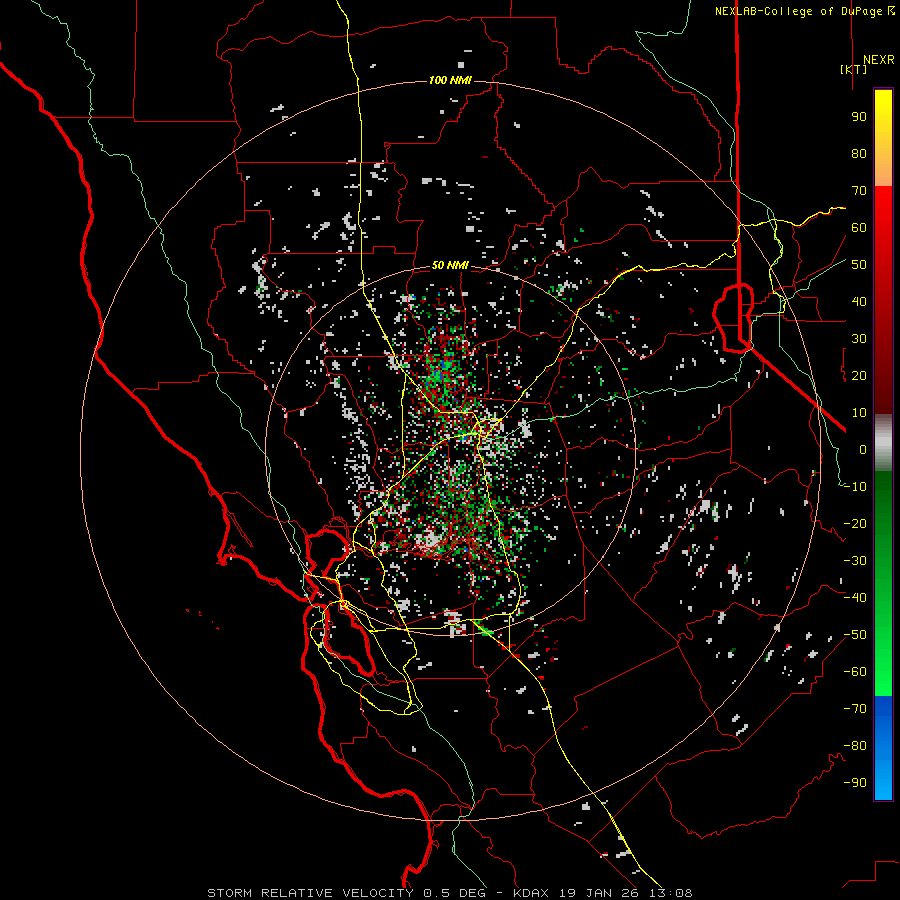Click the 30 value on the velocity scale
The width and height of the screenshot is (900, 900).
pyautogui.click(x=859, y=339)
